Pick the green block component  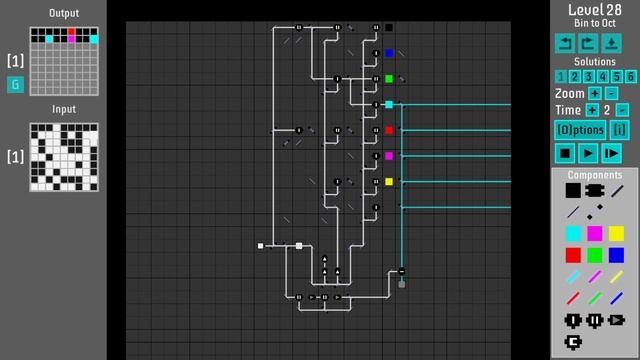595,256
